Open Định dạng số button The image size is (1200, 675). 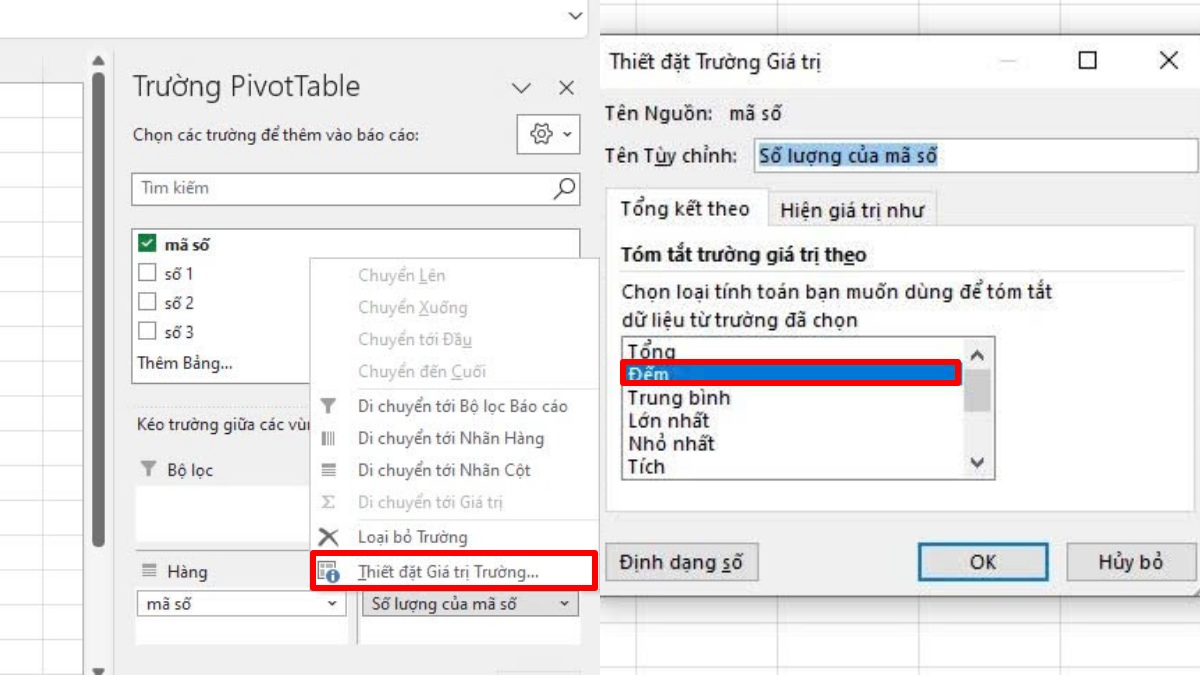681,562
